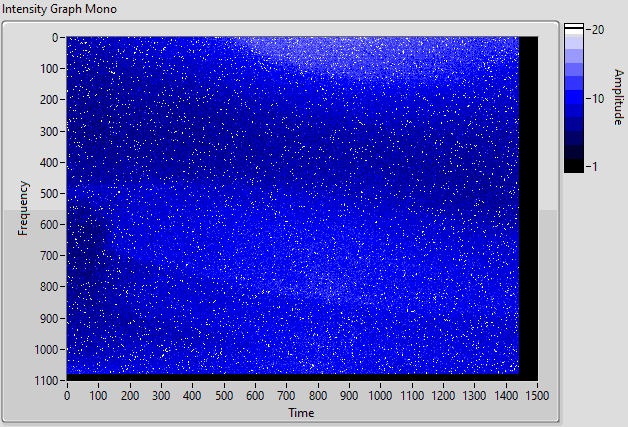Screen dimensions: 628x427
Task: Click the 1 marker on Amplitude scale
Action: pyautogui.click(x=595, y=166)
